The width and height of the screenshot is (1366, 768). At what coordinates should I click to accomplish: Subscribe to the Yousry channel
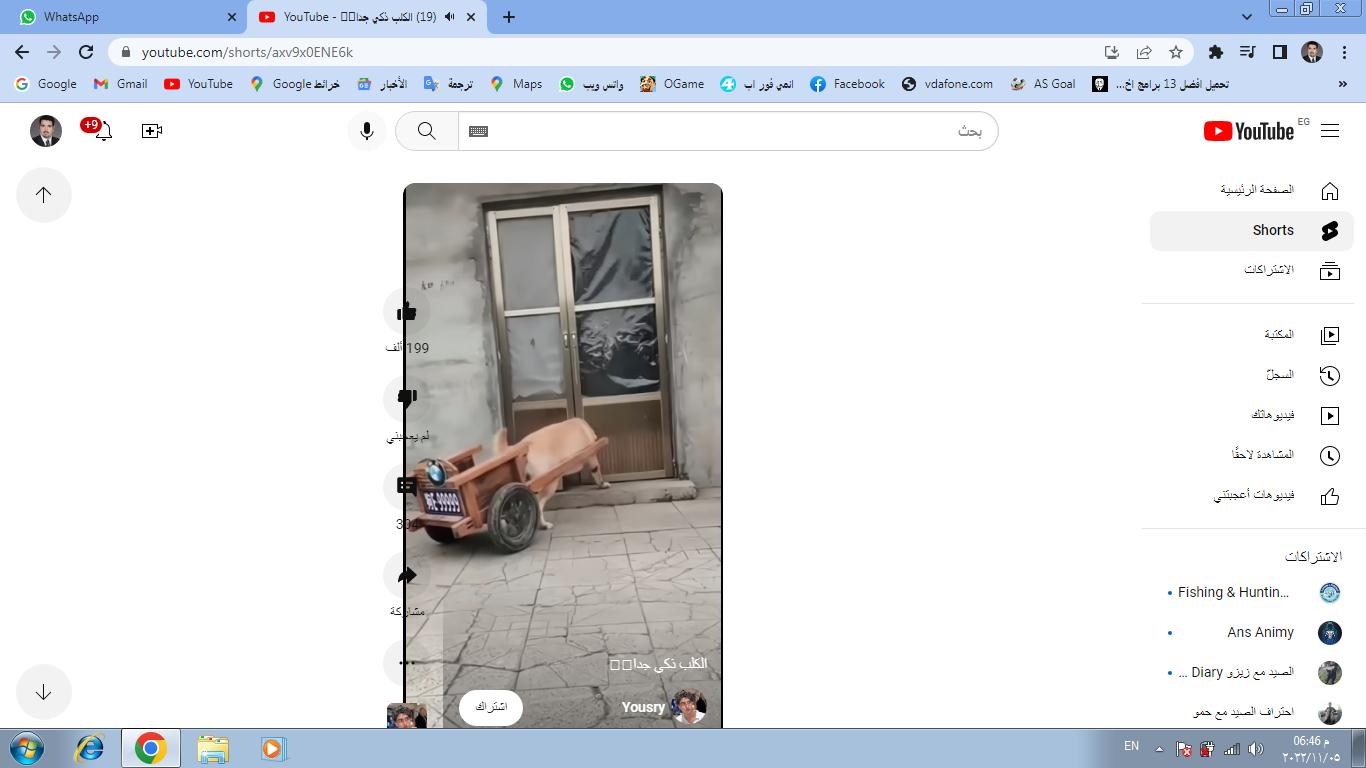[490, 707]
